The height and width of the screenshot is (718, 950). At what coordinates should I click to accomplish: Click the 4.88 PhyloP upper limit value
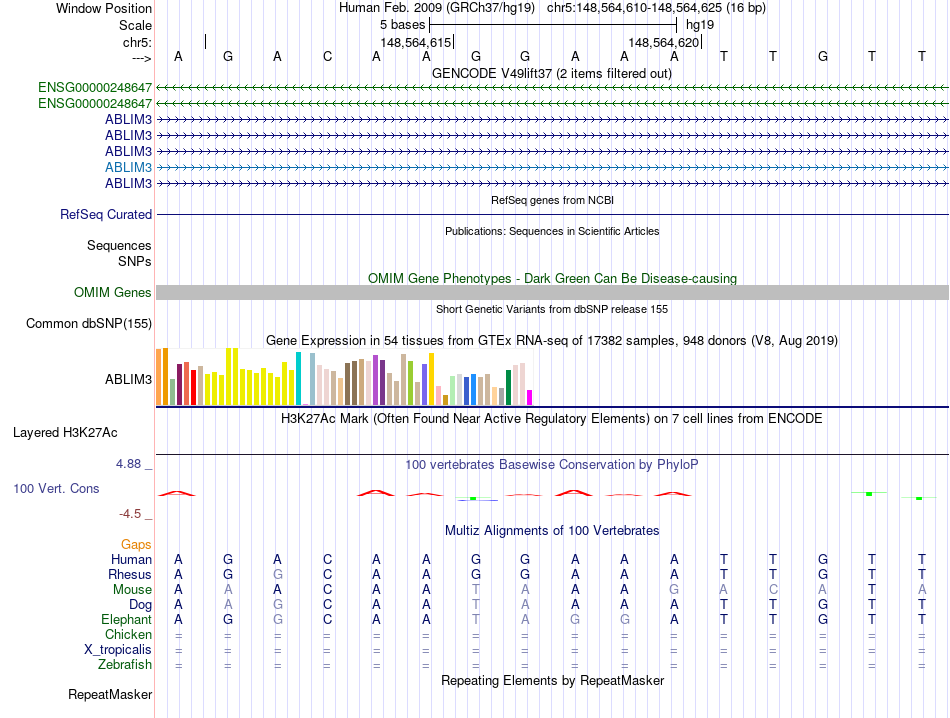pos(128,464)
